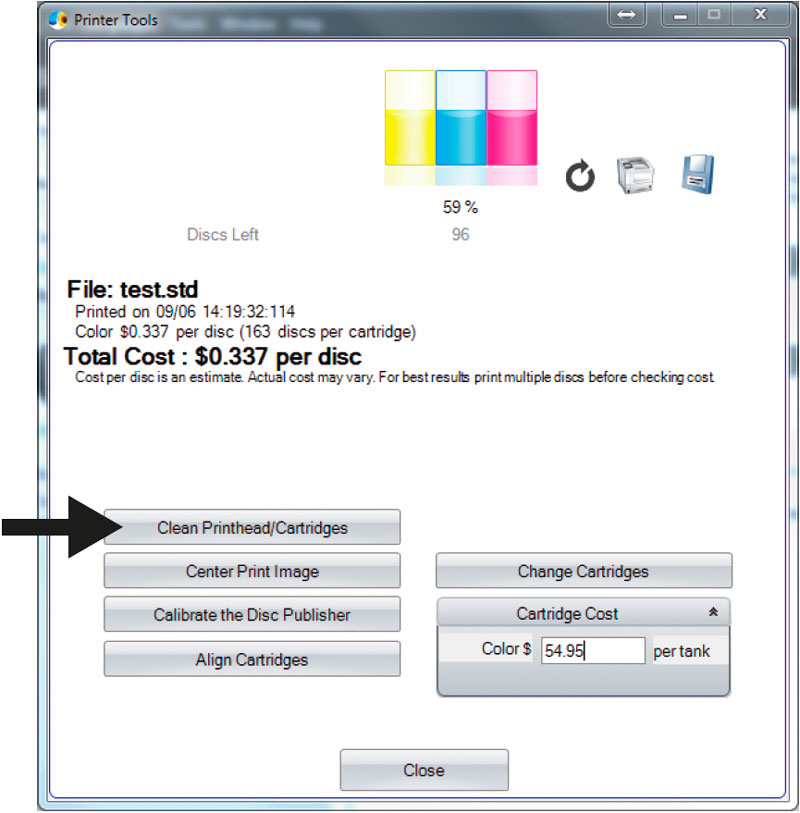Click the discs left value 96
800x813 pixels.
pyautogui.click(x=460, y=234)
